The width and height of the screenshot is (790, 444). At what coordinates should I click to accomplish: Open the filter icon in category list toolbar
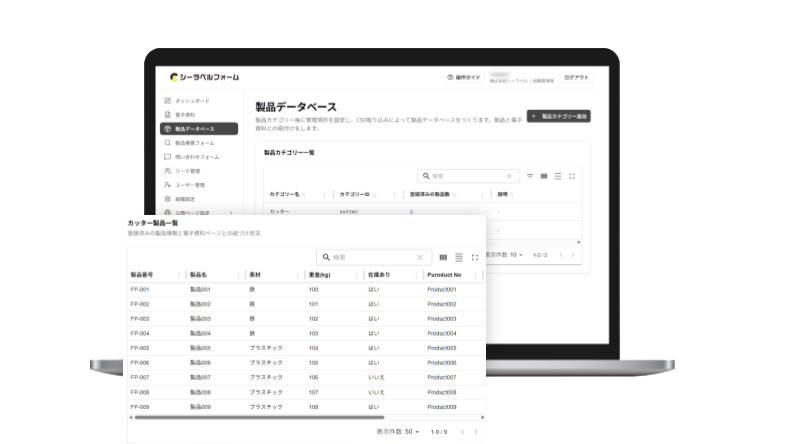coord(530,176)
